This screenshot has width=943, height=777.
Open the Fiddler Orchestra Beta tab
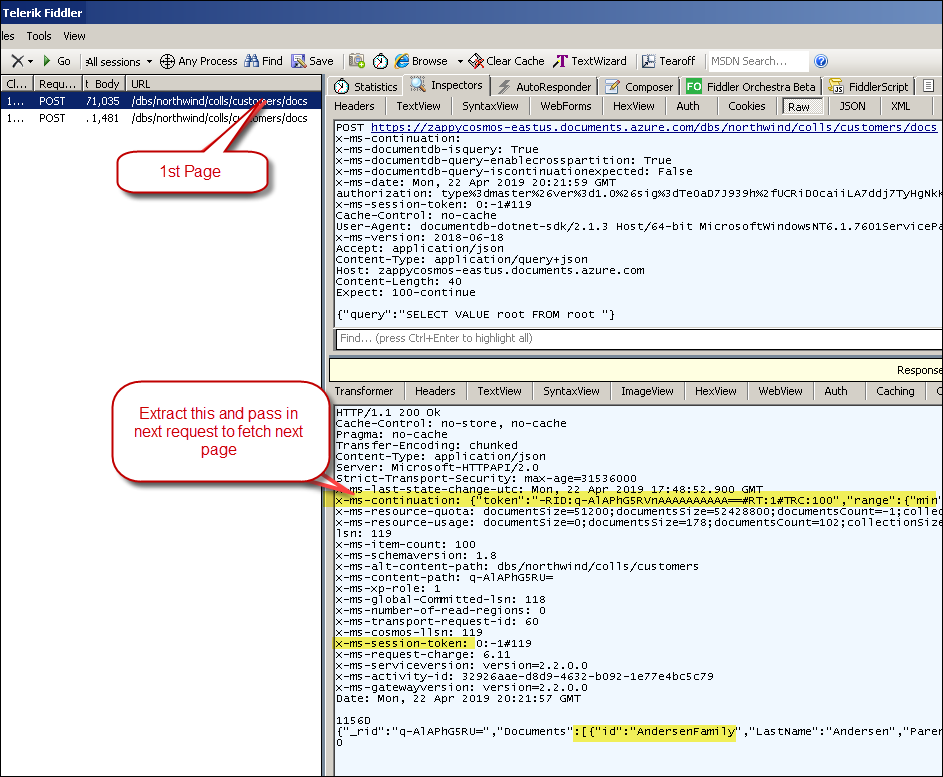(x=751, y=87)
